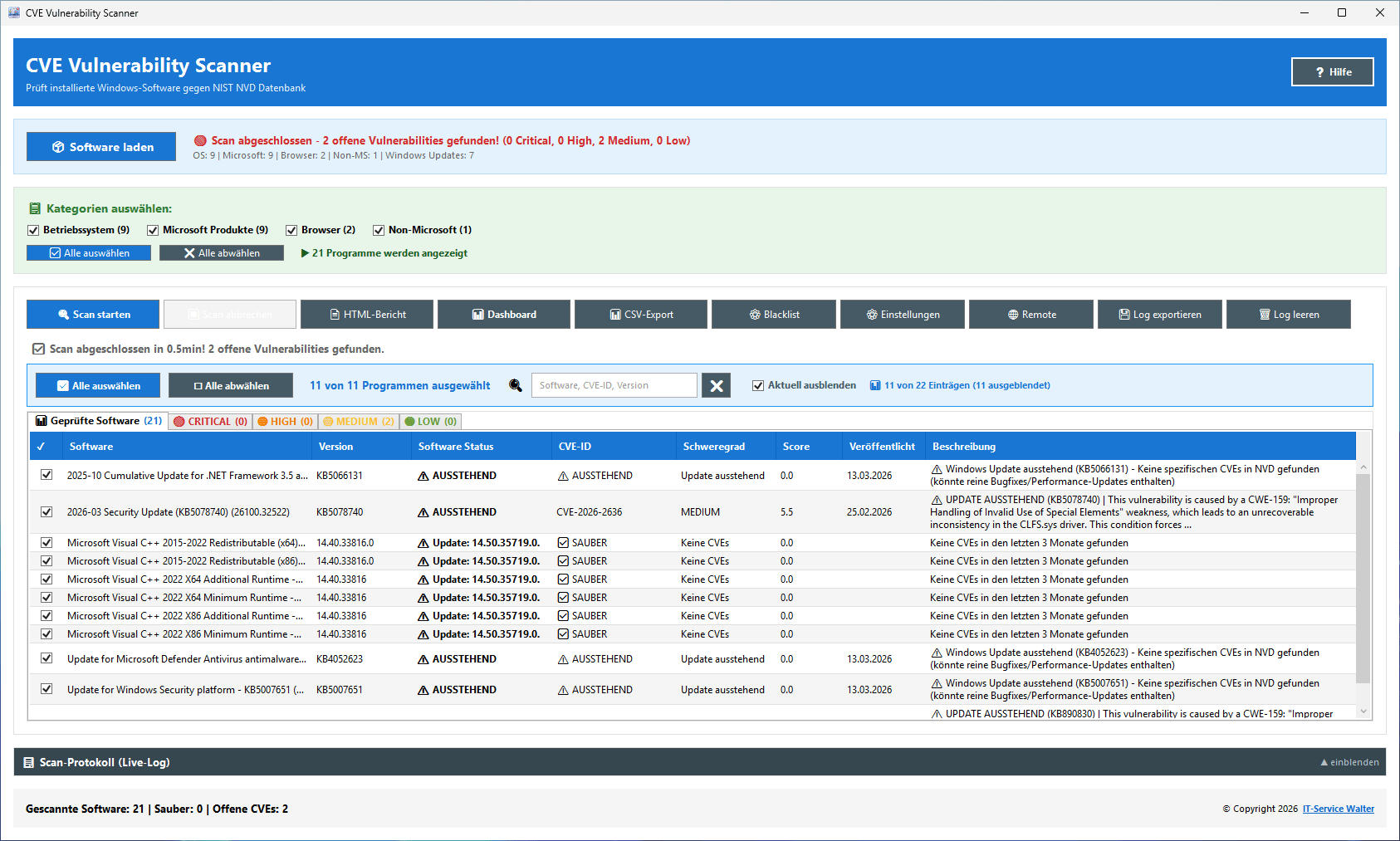Switch to the MEDIUM (2) tab
The height and width of the screenshot is (841, 1400).
[359, 422]
